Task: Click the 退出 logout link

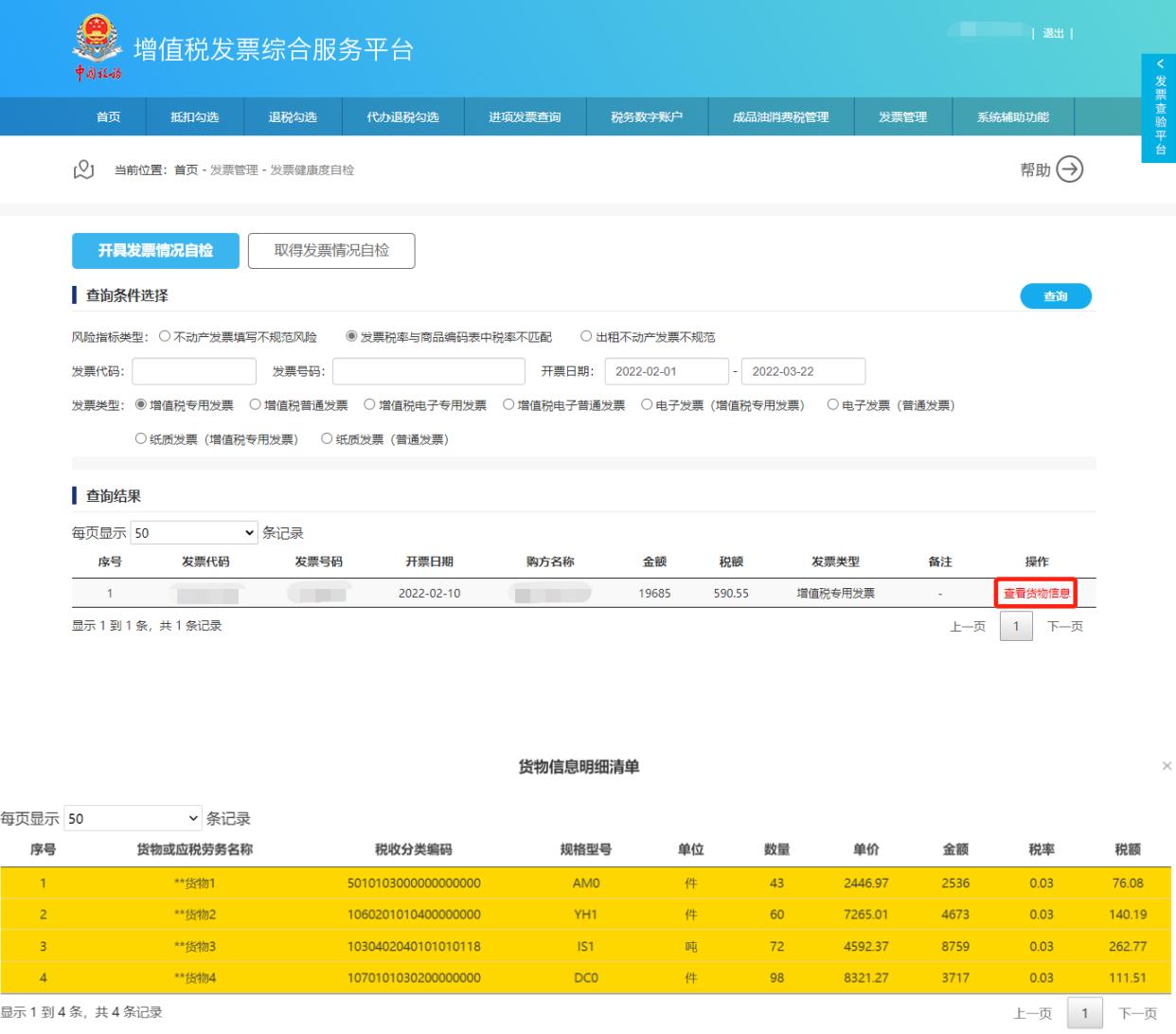Action: (x=1053, y=33)
